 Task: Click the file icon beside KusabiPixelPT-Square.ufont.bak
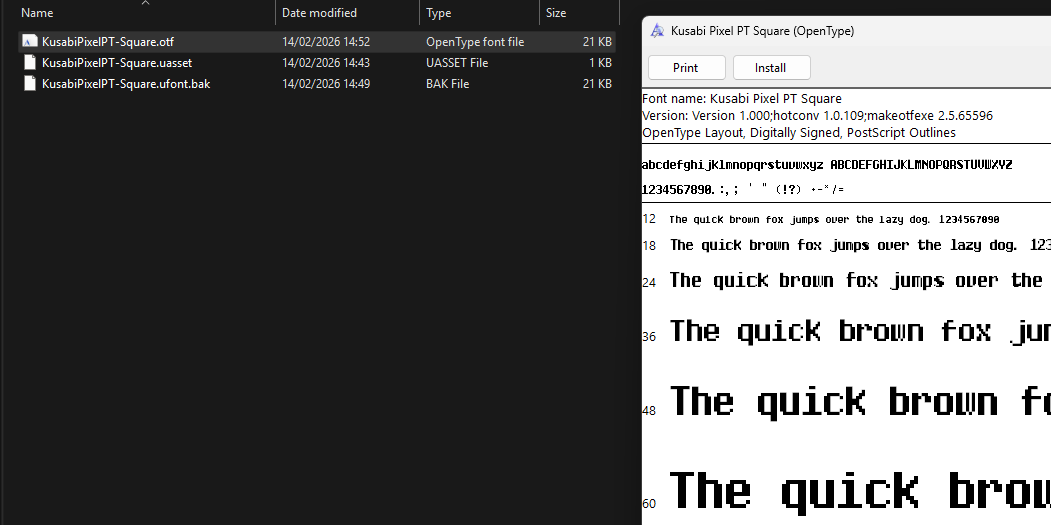point(29,83)
